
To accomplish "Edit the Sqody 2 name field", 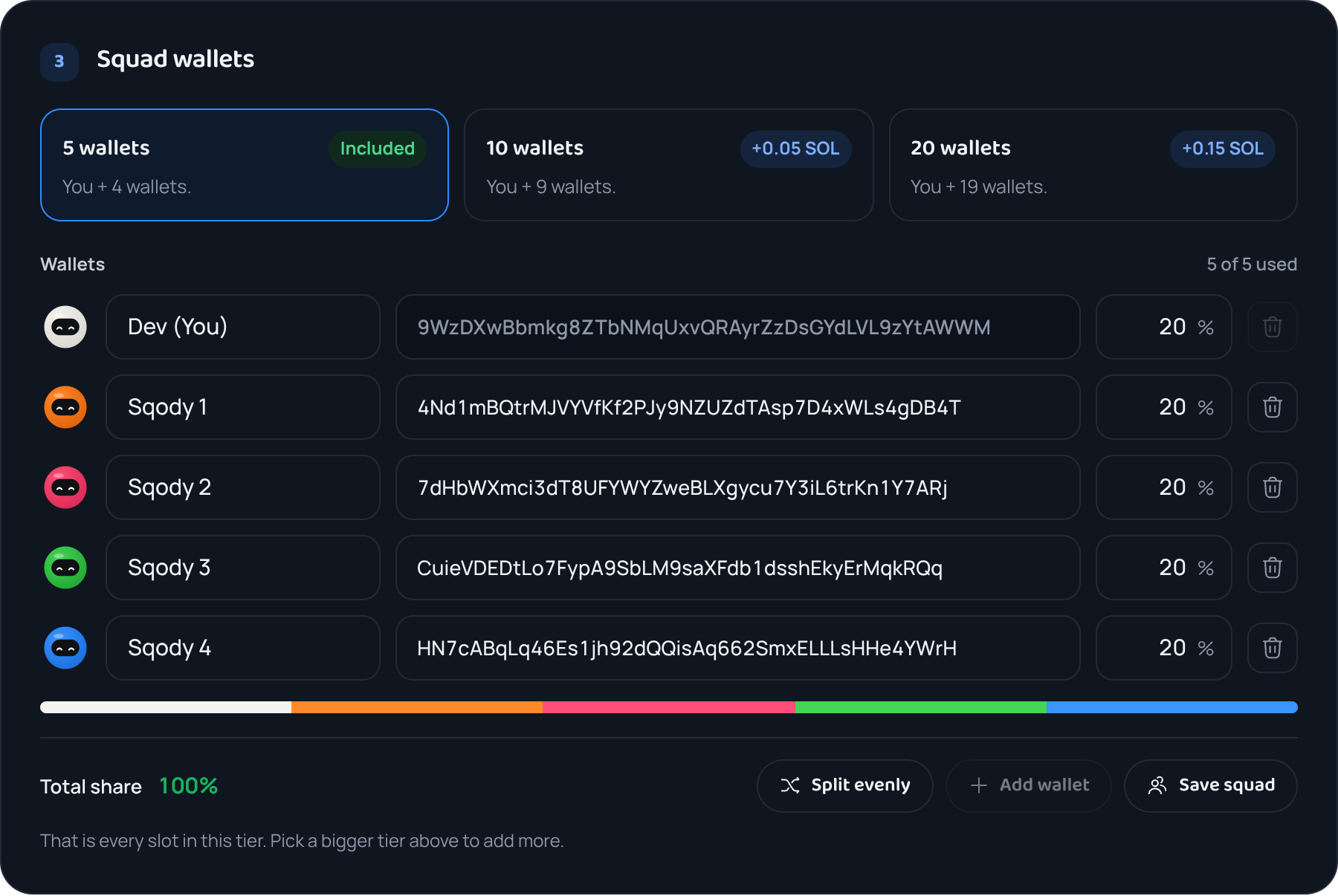I will pyautogui.click(x=243, y=487).
